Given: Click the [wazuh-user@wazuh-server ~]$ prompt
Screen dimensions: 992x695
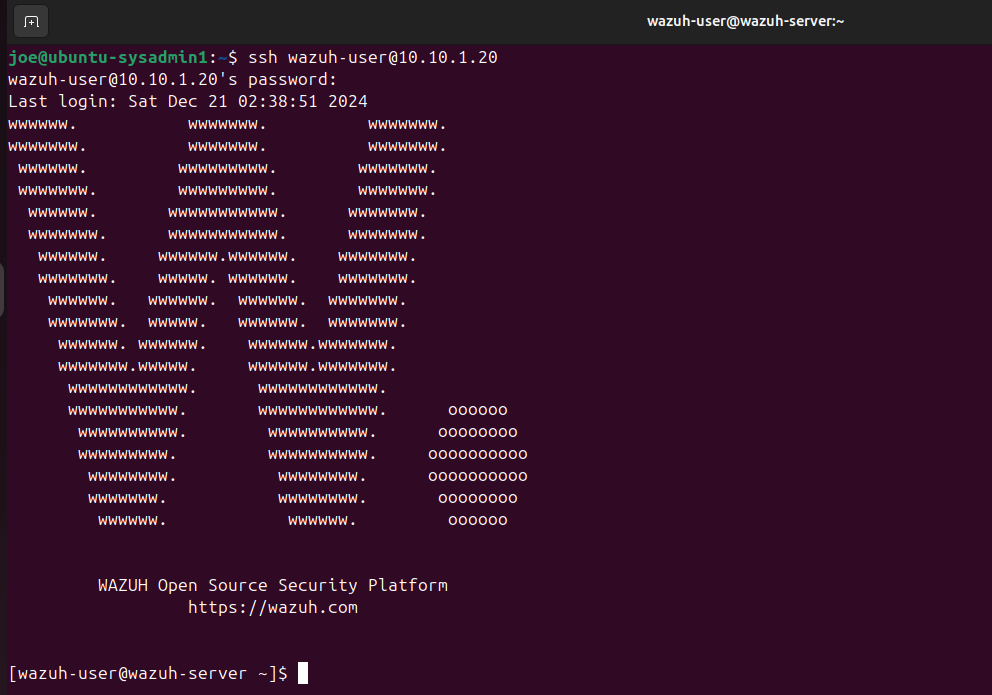Looking at the screenshot, I should tap(148, 673).
